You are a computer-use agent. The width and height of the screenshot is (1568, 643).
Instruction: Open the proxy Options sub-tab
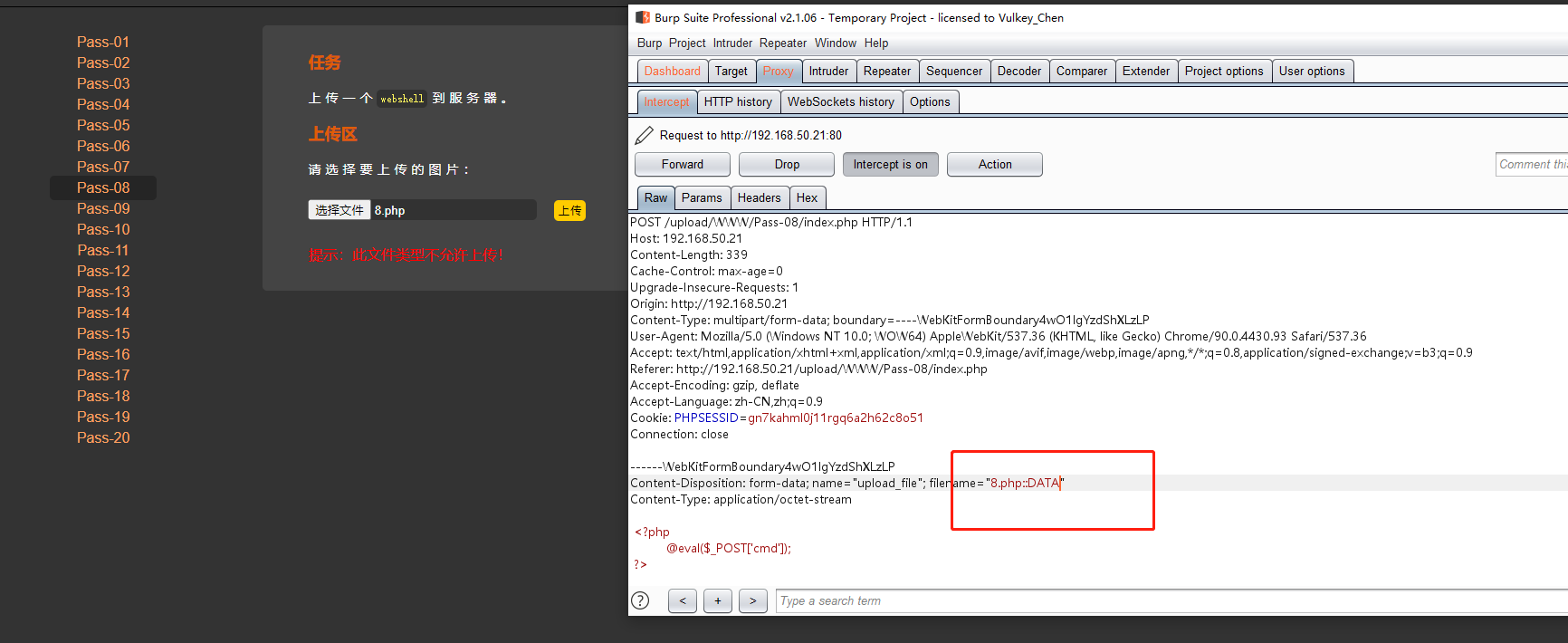click(930, 101)
